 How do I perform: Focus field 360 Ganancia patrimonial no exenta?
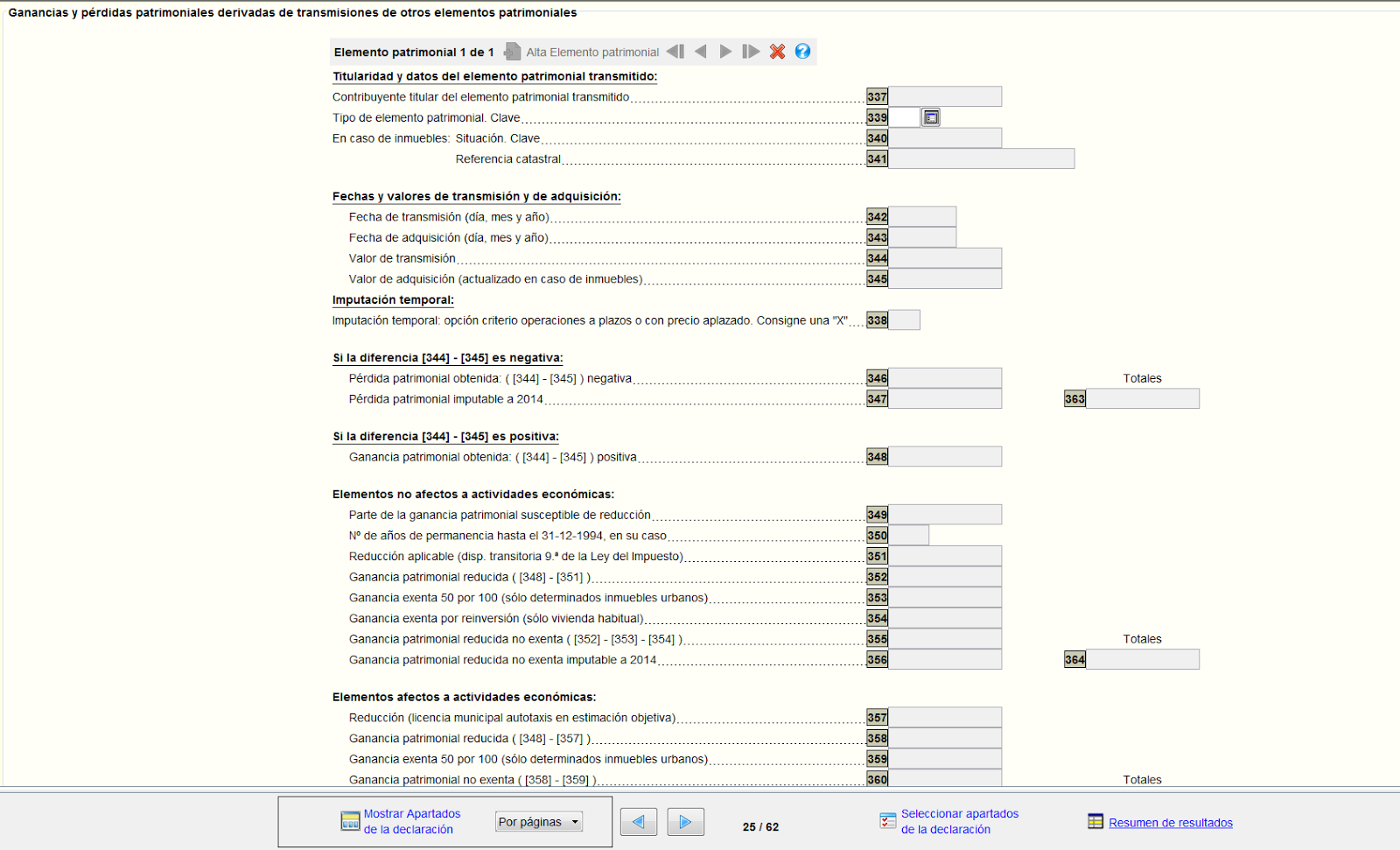point(945,779)
